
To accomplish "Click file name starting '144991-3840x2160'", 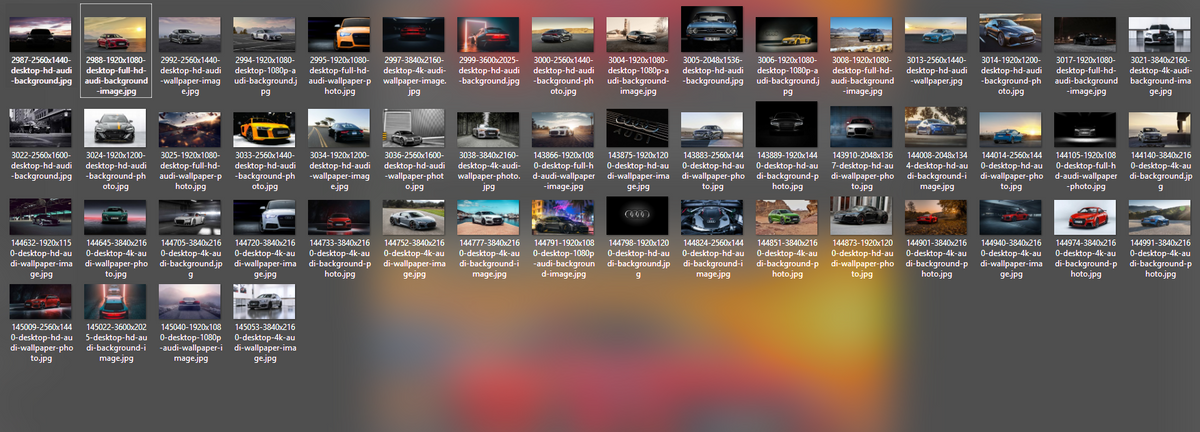I will tap(1161, 257).
